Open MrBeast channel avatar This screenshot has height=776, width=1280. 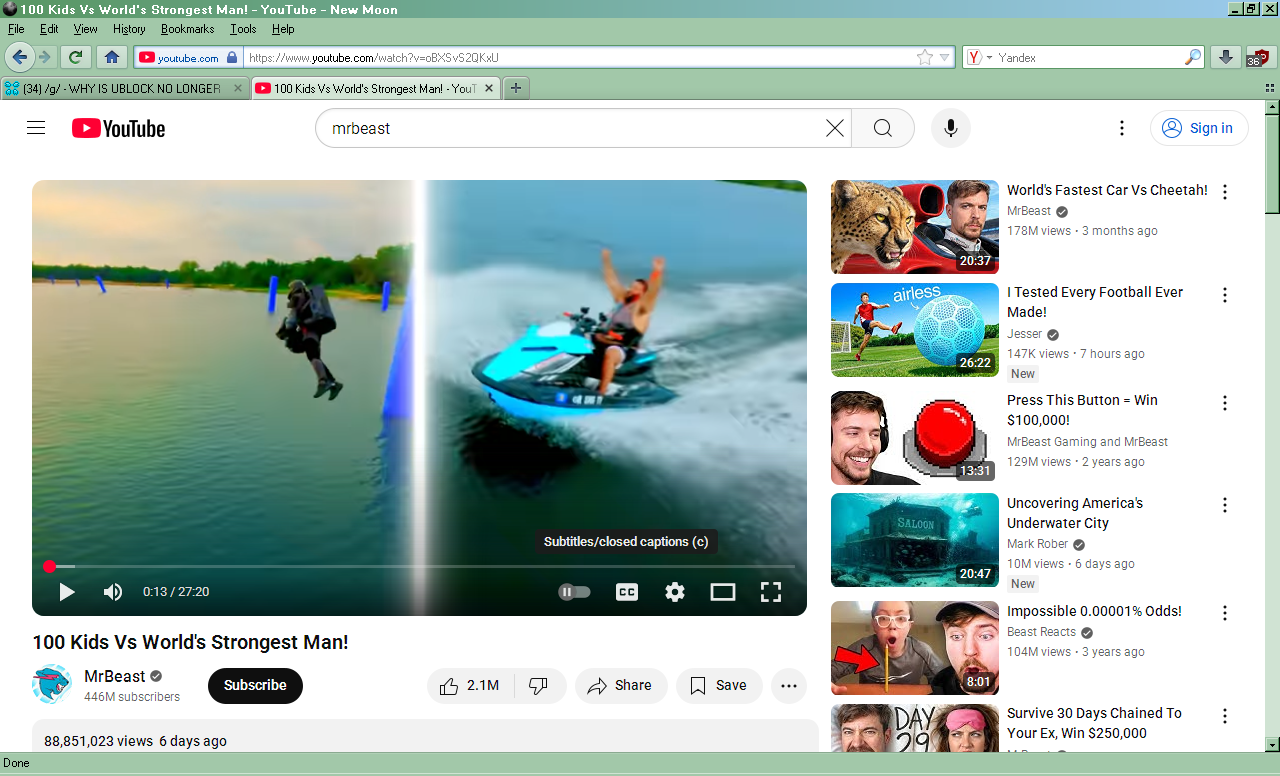pyautogui.click(x=52, y=685)
